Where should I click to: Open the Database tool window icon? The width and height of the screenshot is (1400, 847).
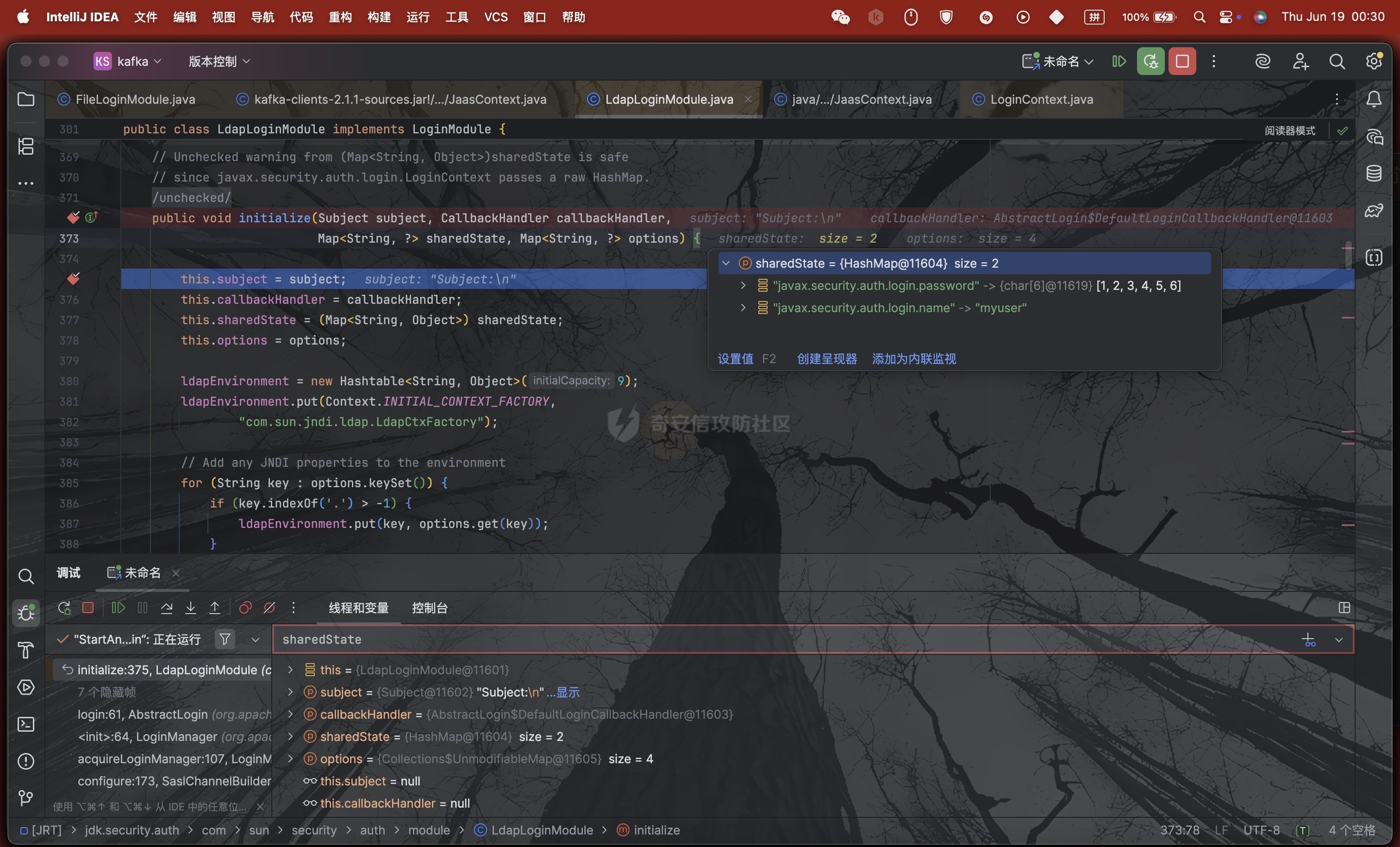point(1374,173)
